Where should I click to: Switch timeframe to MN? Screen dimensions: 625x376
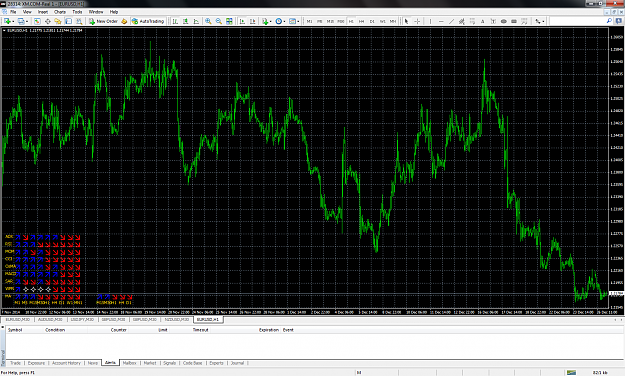[393, 21]
